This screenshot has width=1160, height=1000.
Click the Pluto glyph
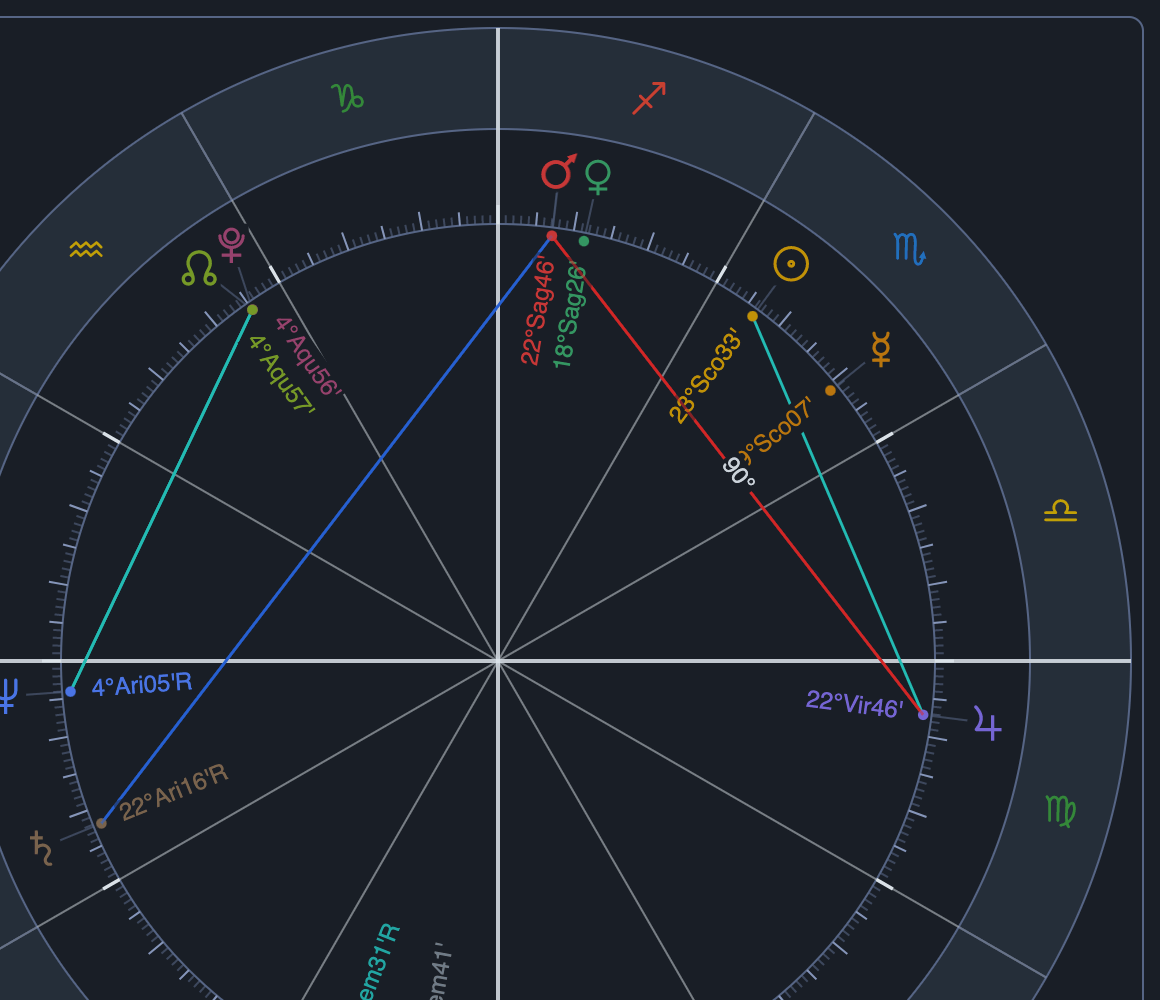pyautogui.click(x=232, y=245)
